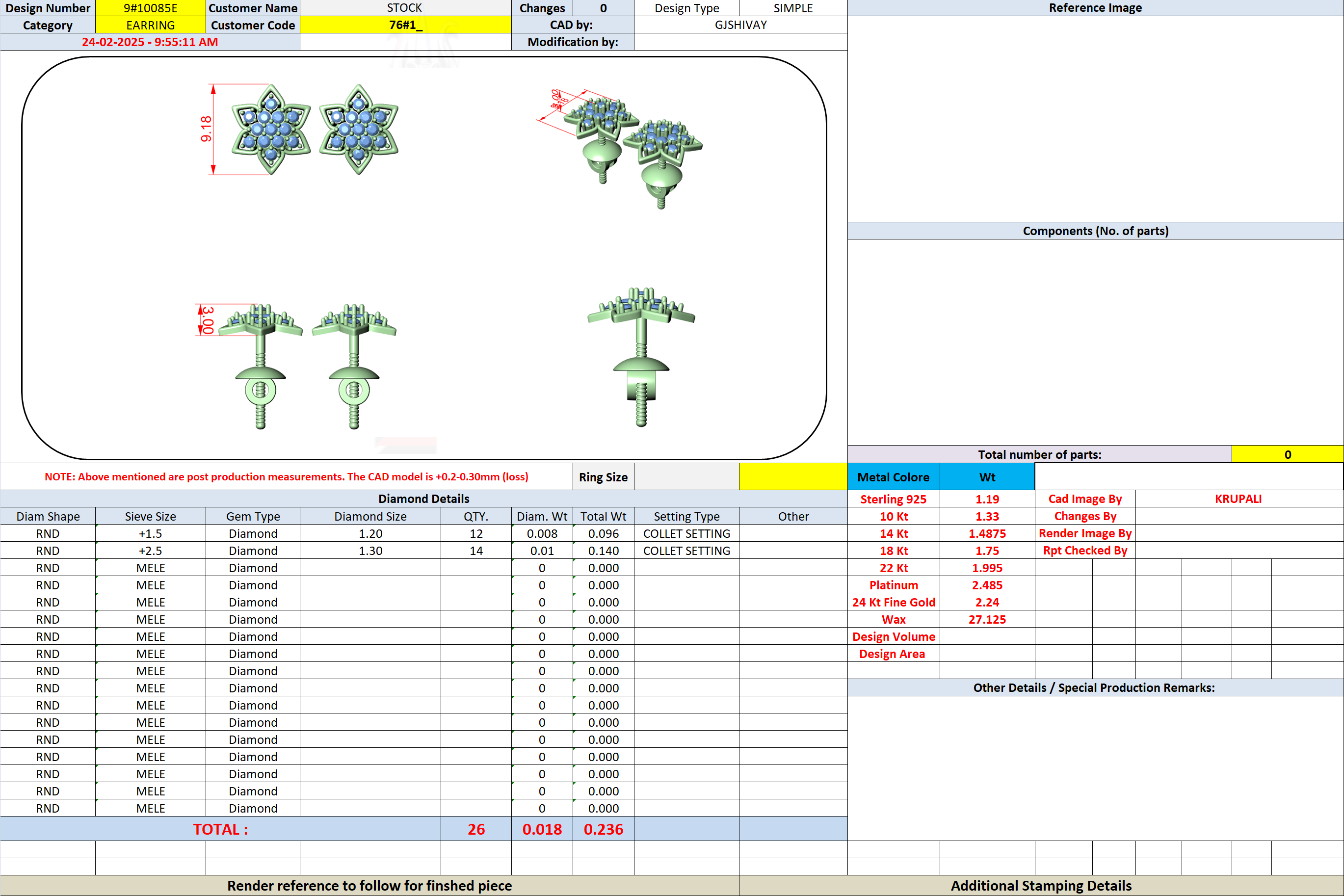Click the GJSHIVAY CAD by value
1344x896 pixels.
740,25
